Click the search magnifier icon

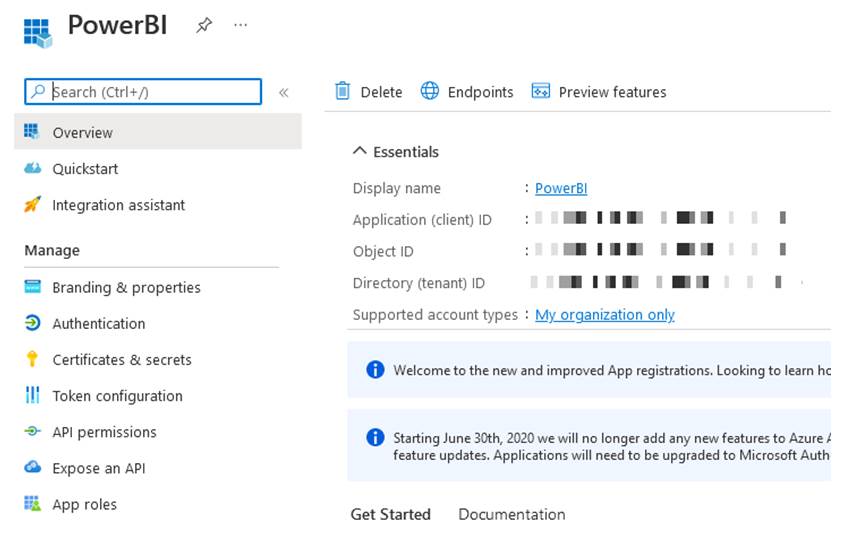click(x=38, y=92)
